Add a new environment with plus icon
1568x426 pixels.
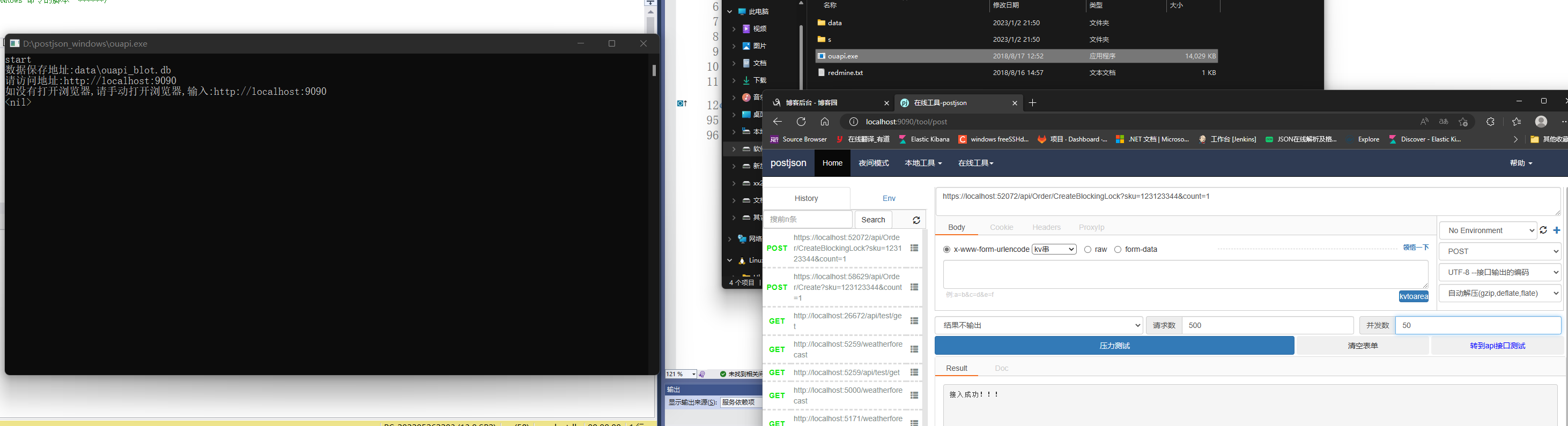coord(1556,230)
